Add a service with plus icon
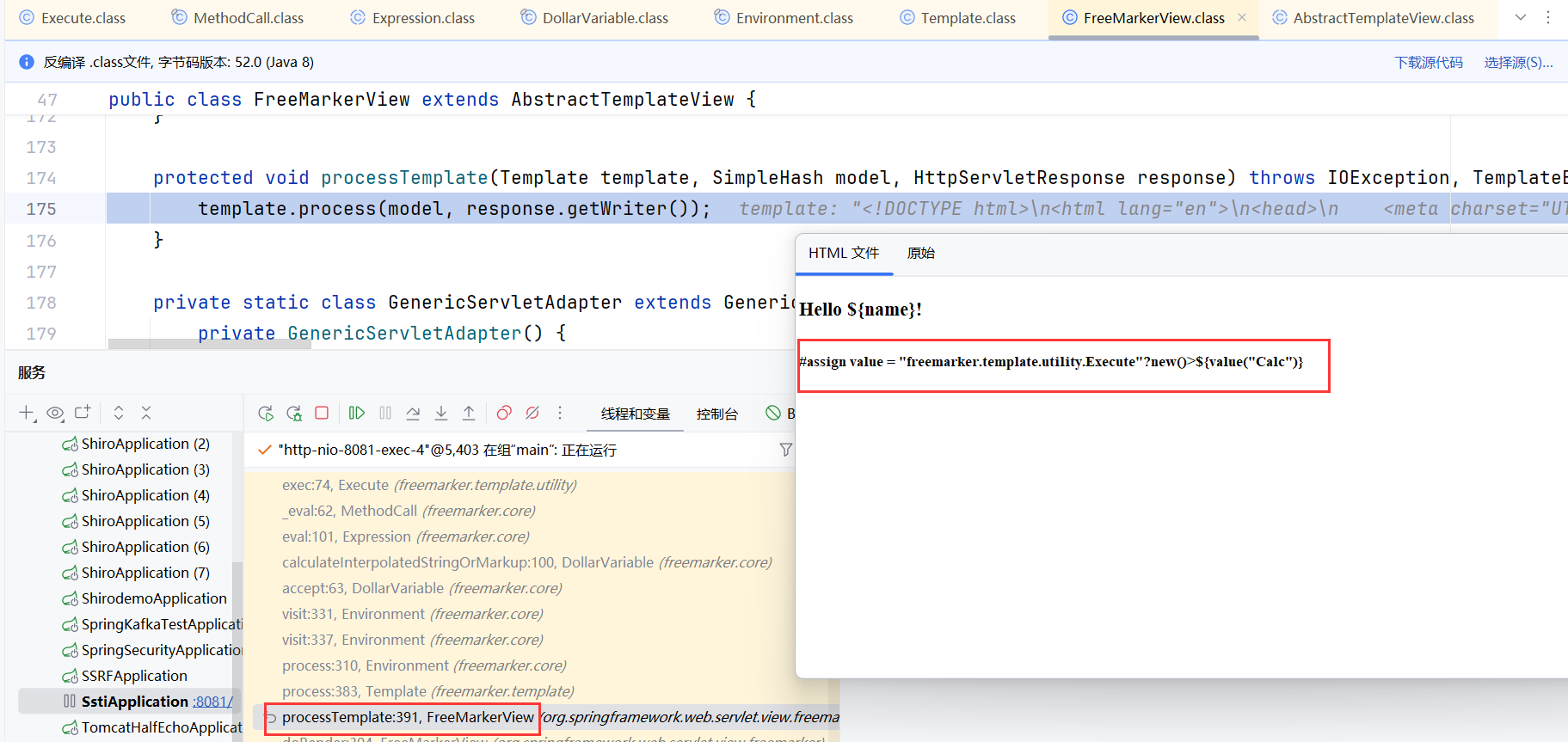The height and width of the screenshot is (742, 1568). pyautogui.click(x=27, y=414)
